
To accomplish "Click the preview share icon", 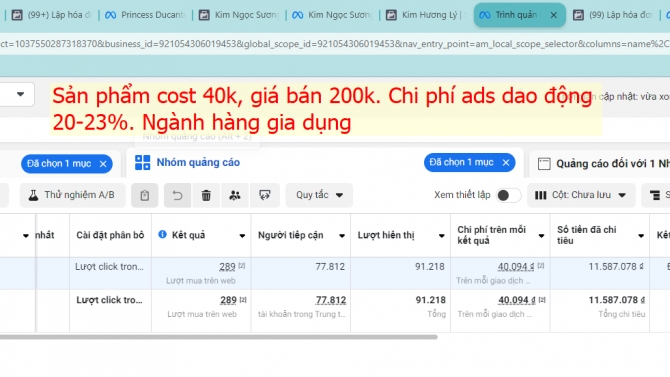I will 265,195.
